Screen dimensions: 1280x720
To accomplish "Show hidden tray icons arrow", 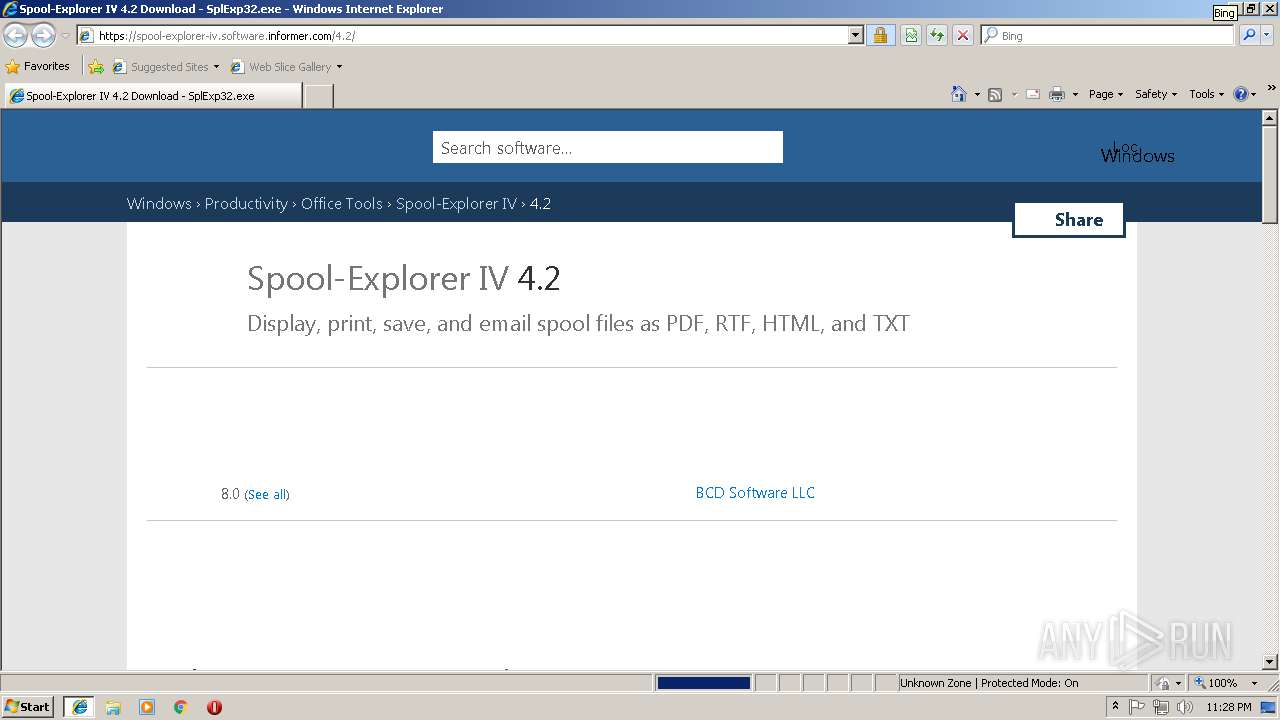I will (1115, 706).
